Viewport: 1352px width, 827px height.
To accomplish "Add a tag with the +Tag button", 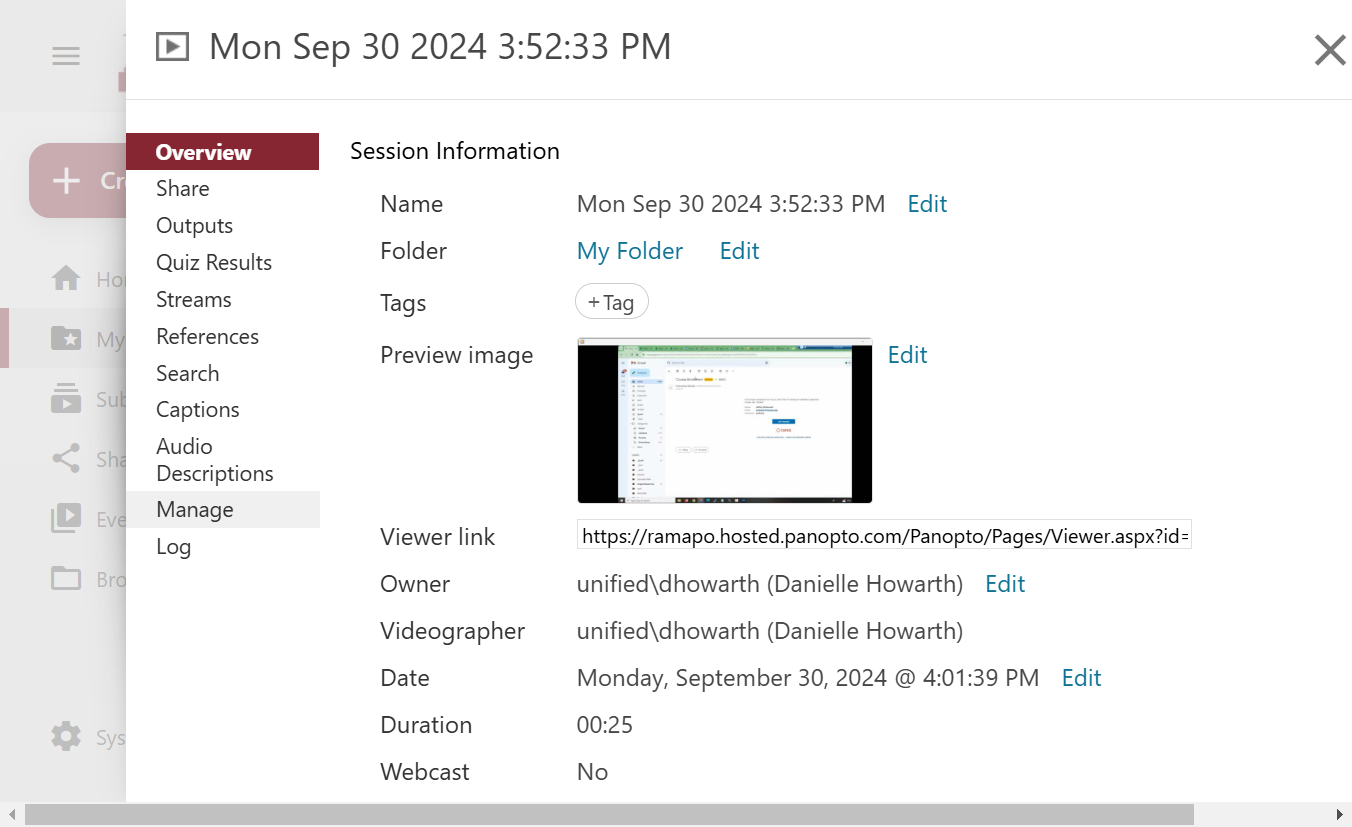I will click(x=612, y=302).
